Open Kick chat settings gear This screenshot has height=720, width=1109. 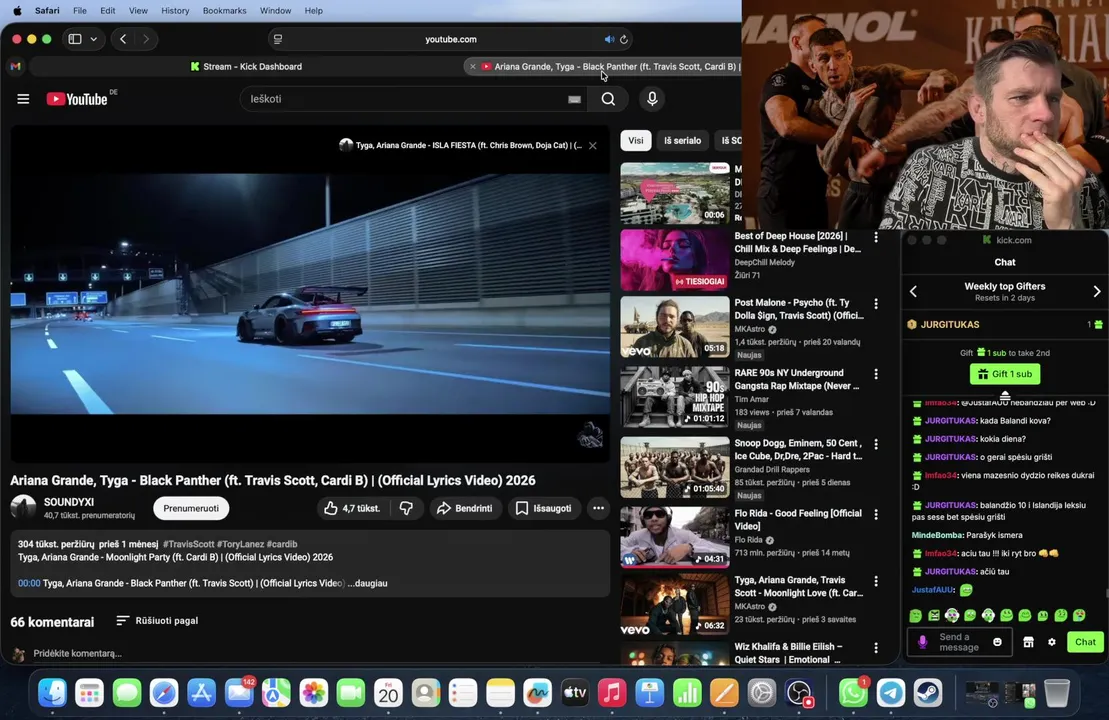pos(1052,642)
